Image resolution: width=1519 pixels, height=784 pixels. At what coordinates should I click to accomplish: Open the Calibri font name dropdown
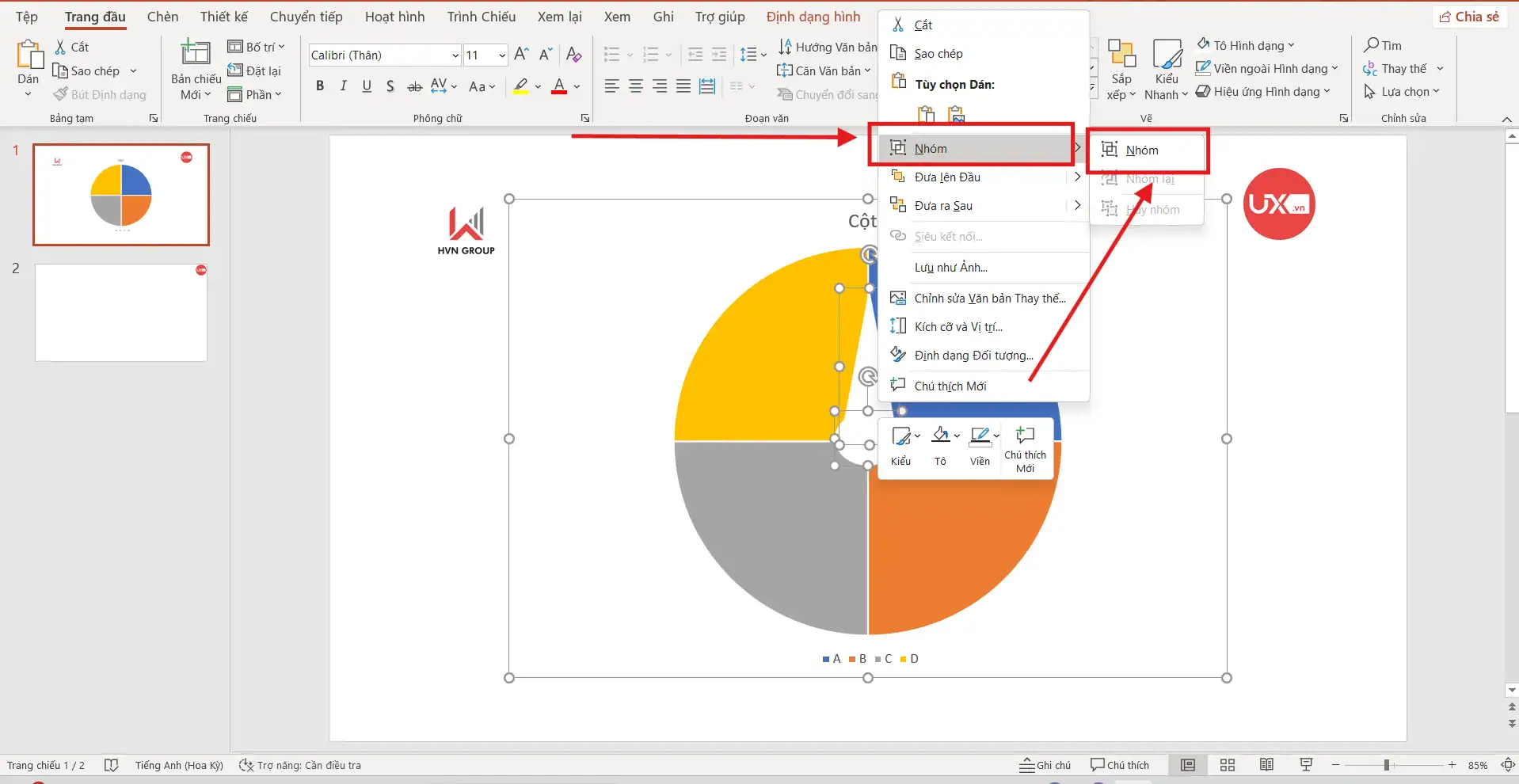(455, 55)
